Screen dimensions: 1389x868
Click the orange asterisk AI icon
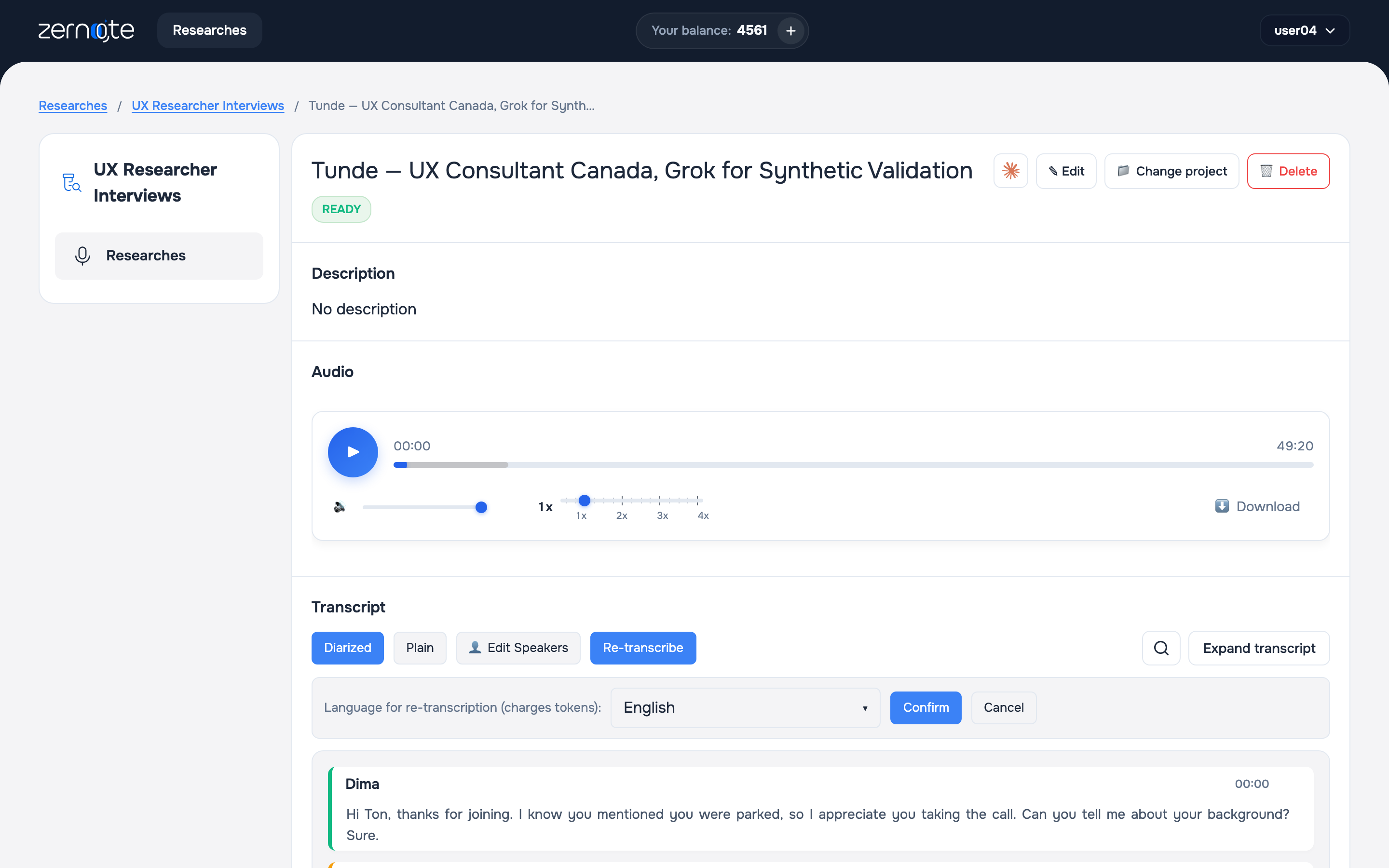tap(1010, 171)
